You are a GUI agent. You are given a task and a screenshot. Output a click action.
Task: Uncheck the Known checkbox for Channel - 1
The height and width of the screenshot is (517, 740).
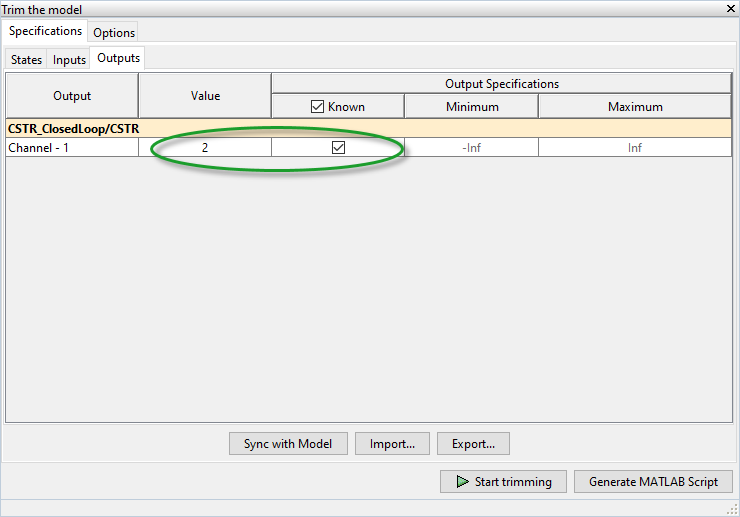338,147
